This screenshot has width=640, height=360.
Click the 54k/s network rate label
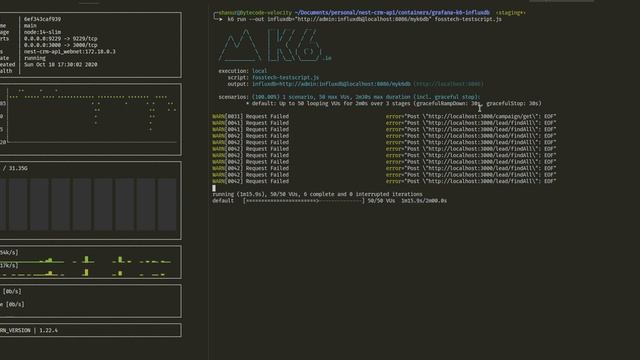tap(9, 253)
